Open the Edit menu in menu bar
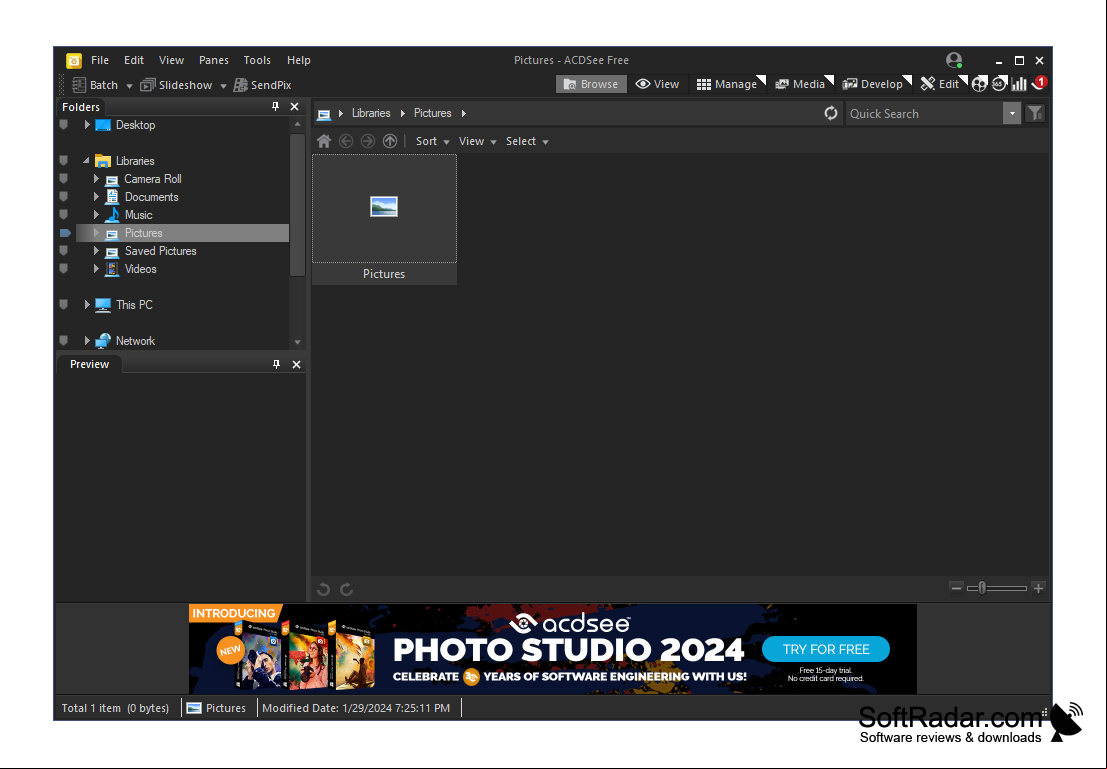The image size is (1107, 769). [133, 60]
